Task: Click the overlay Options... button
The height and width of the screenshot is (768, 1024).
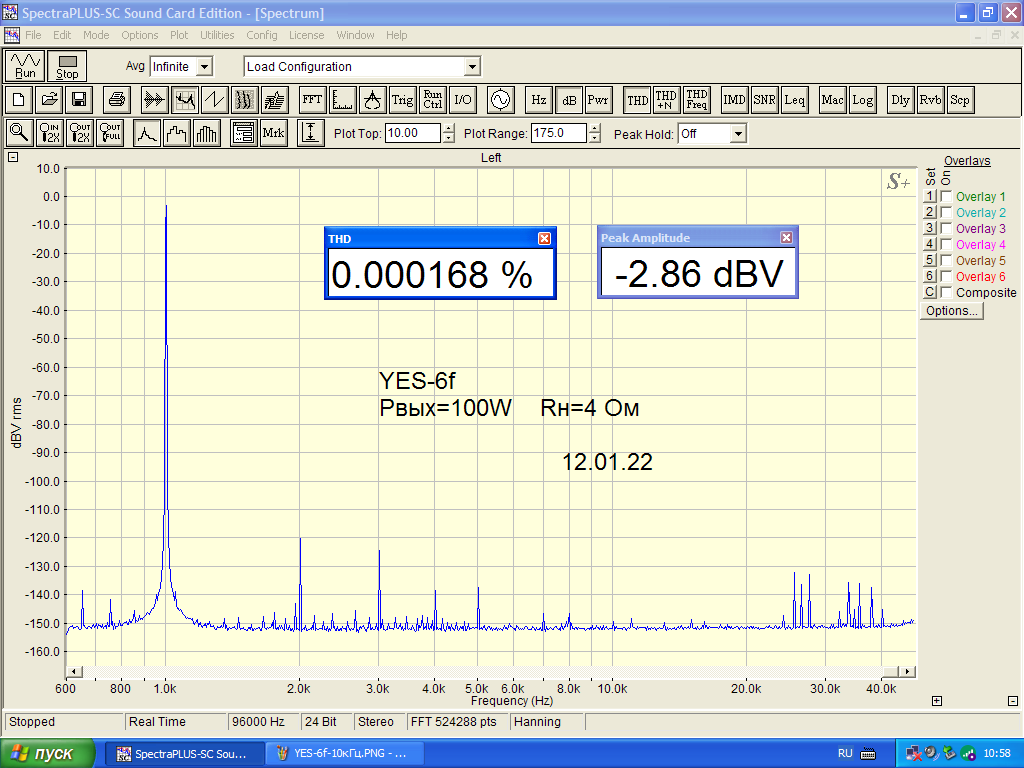Action: coord(952,311)
